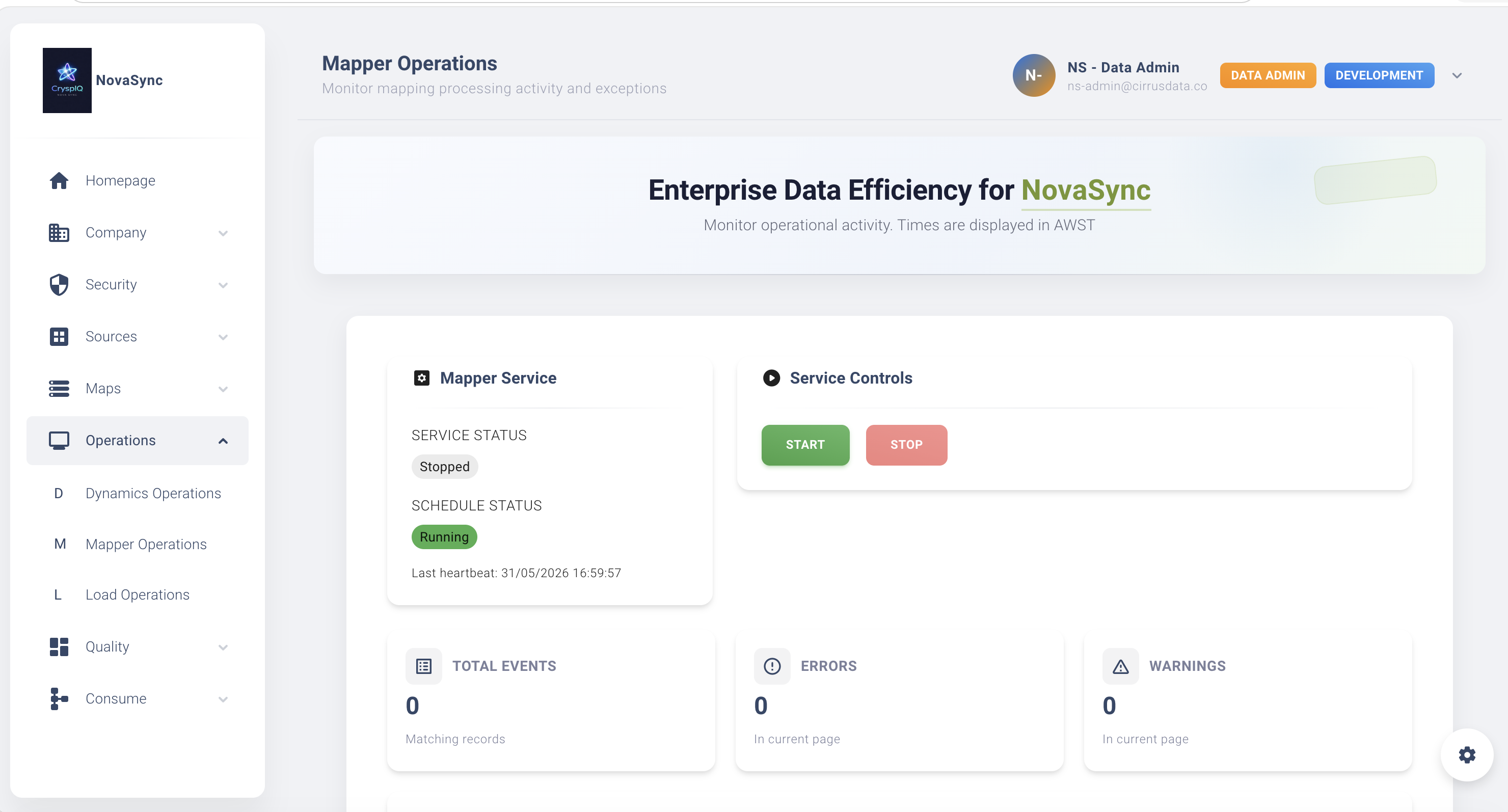Click the Maps stacked-rows icon

(x=59, y=388)
